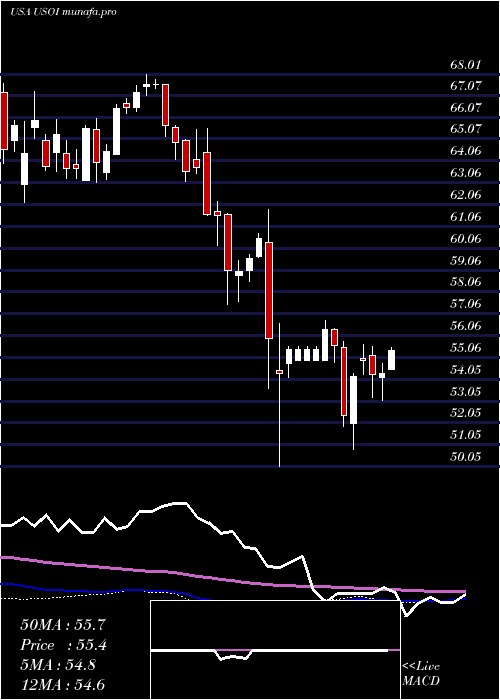Click the 54.05 price axis label
This screenshot has height=700, width=500.
[x=466, y=370]
